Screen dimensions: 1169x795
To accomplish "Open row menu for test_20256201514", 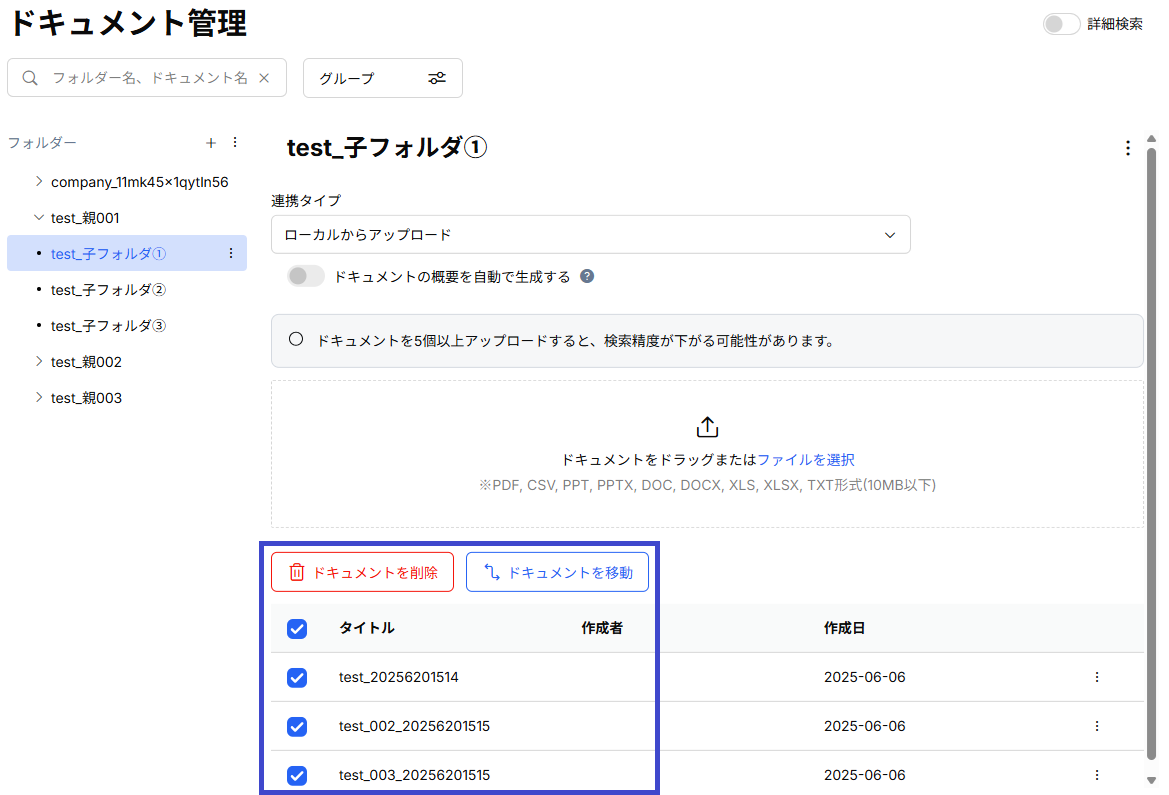I will (x=1097, y=677).
